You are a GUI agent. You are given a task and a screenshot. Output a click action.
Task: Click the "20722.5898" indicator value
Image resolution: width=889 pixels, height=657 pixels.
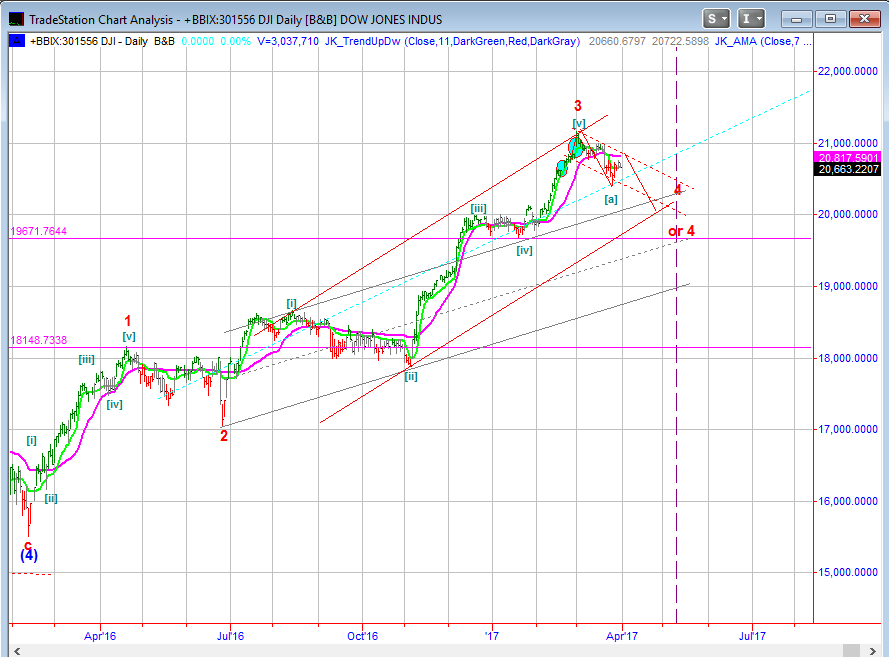680,41
